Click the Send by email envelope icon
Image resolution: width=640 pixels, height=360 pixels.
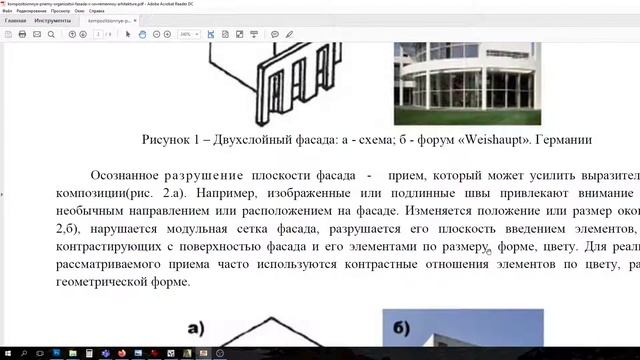[x=37, y=35]
